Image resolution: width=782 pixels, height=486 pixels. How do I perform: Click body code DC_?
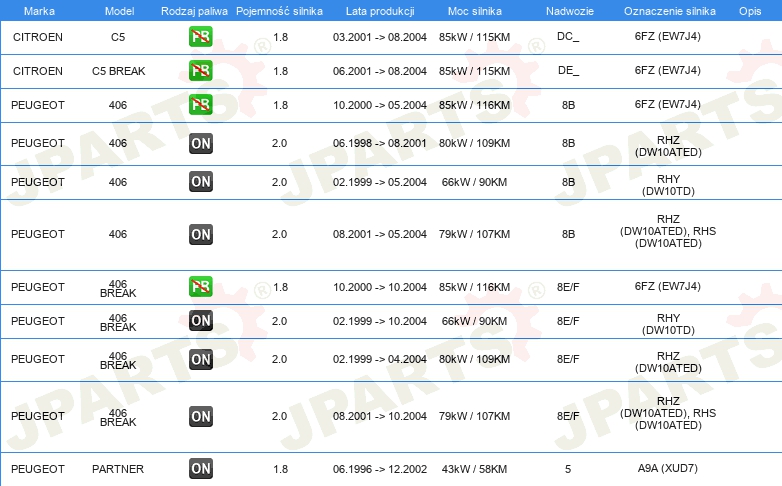click(568, 36)
